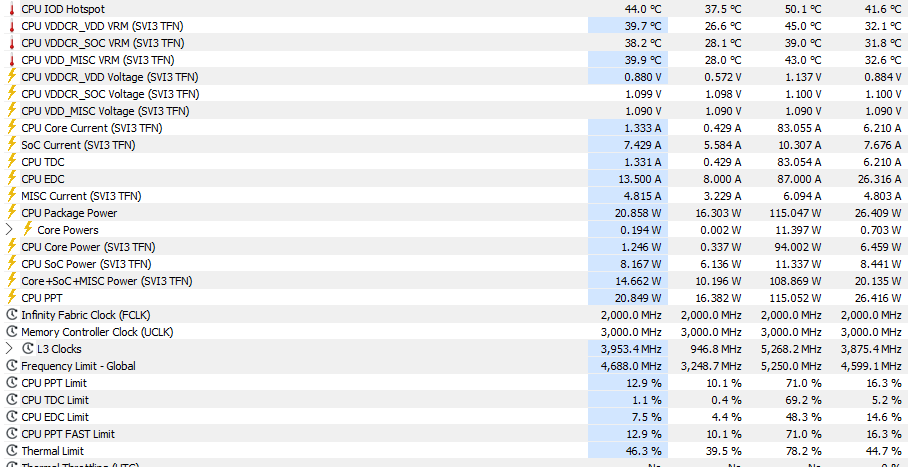
Task: Click the clock icon of CPU EDC Limit
Action: click(x=12, y=417)
